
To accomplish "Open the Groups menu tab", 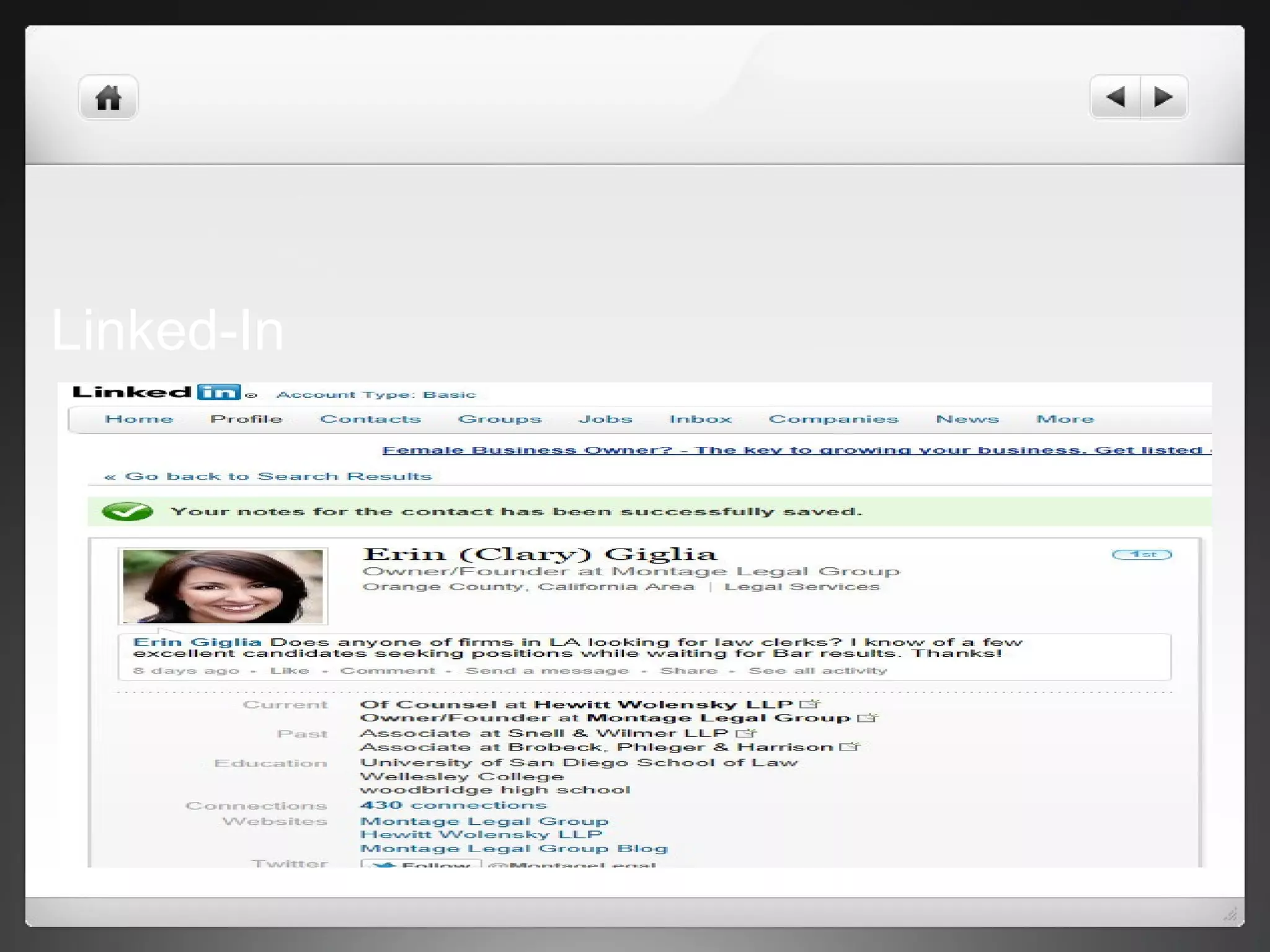I will click(x=500, y=419).
